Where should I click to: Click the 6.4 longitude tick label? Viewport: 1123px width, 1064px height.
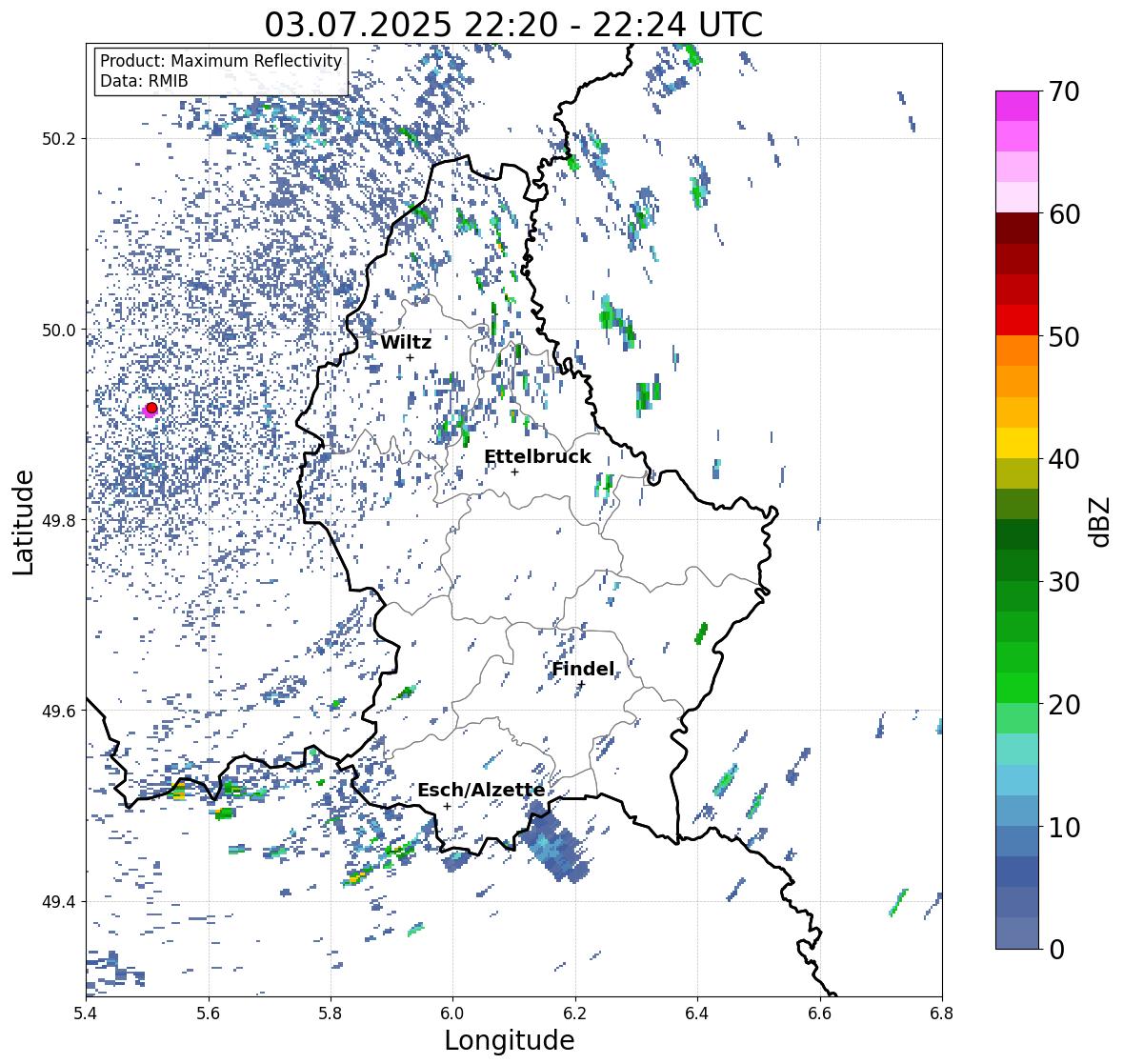coord(697,1014)
